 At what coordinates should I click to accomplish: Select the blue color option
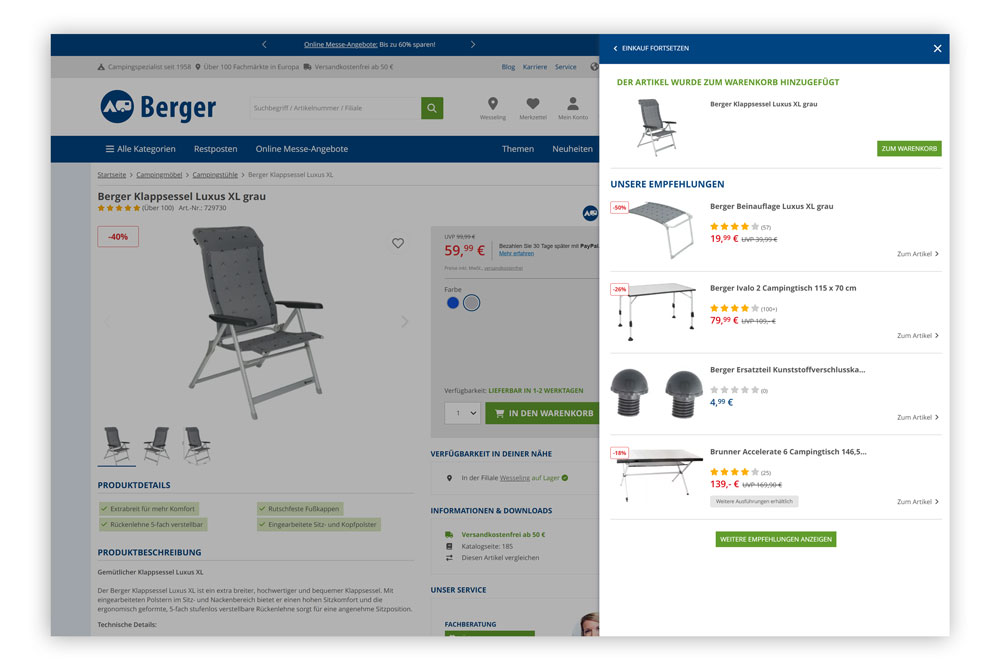tap(453, 303)
